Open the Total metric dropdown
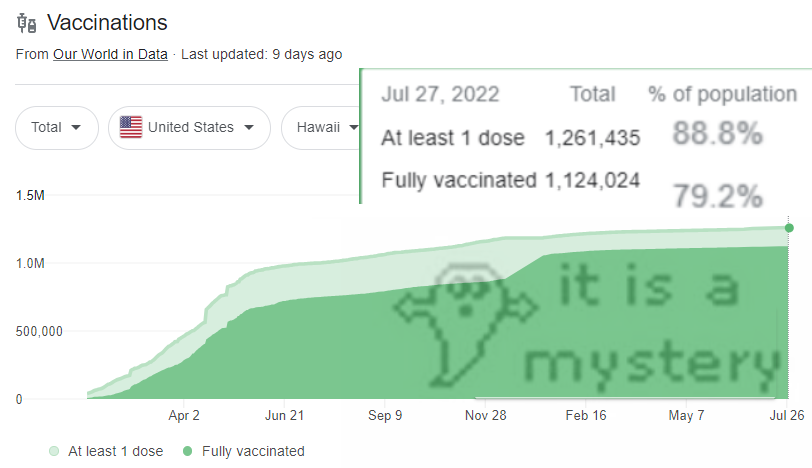812x468 pixels. coord(57,128)
